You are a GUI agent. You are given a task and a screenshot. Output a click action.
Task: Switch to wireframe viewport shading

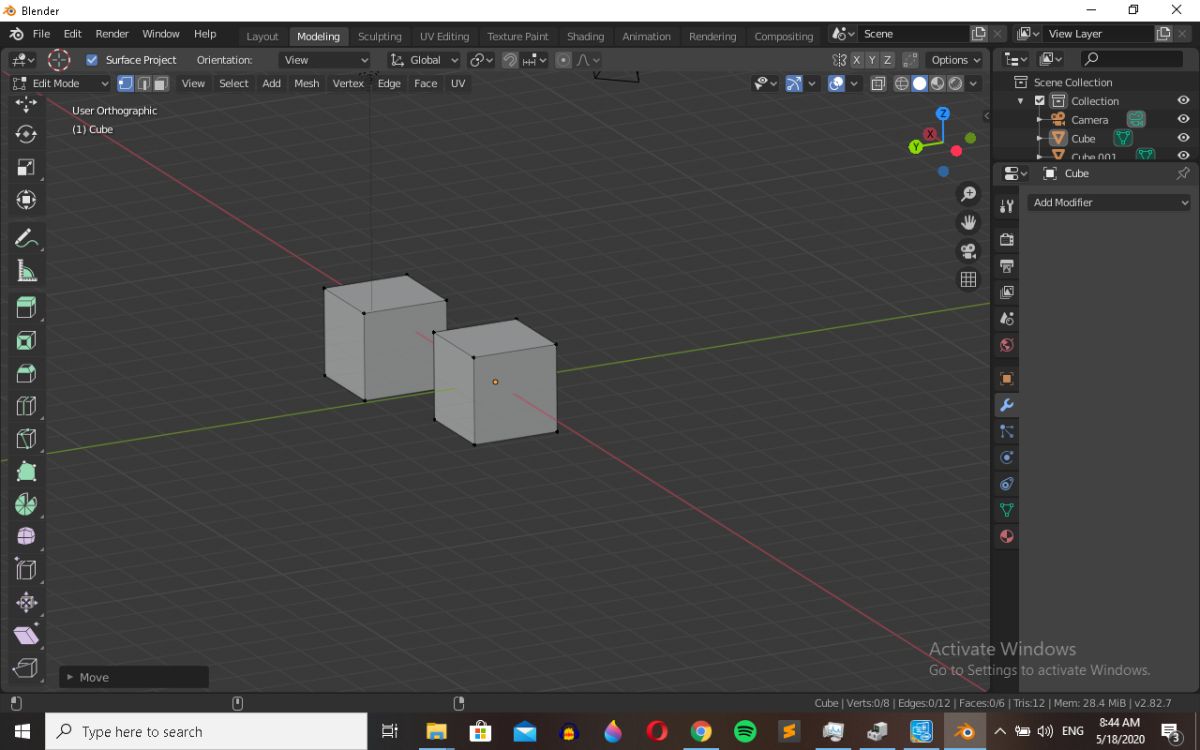pos(901,84)
